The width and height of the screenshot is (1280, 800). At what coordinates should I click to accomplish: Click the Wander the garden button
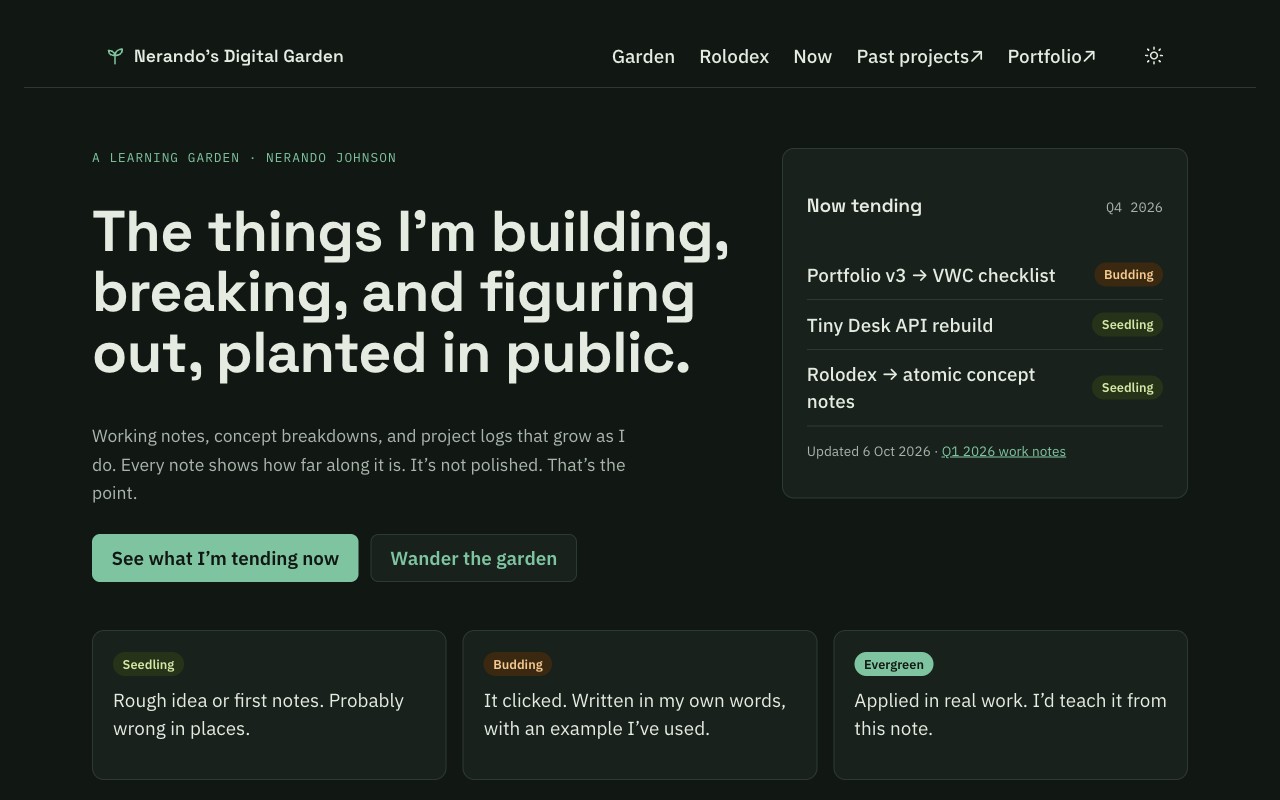point(473,558)
